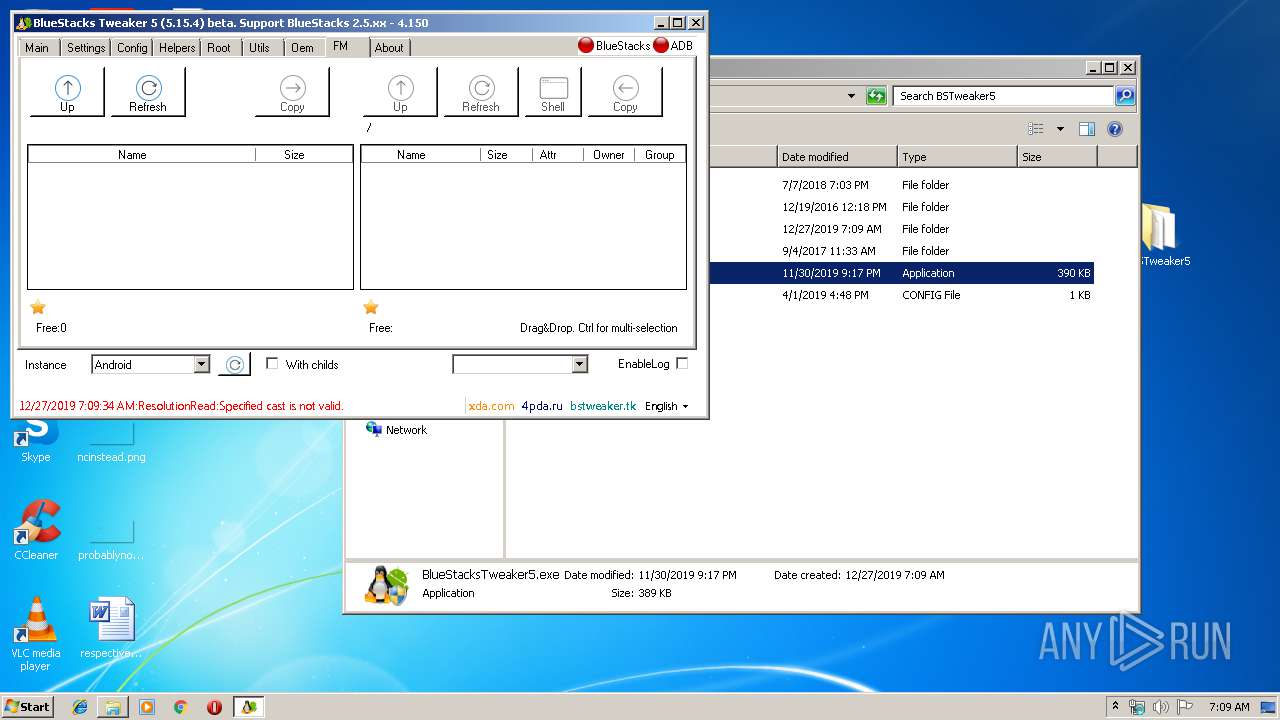This screenshot has height=720, width=1280.
Task: Click media player taskbar icon
Action: coord(147,707)
